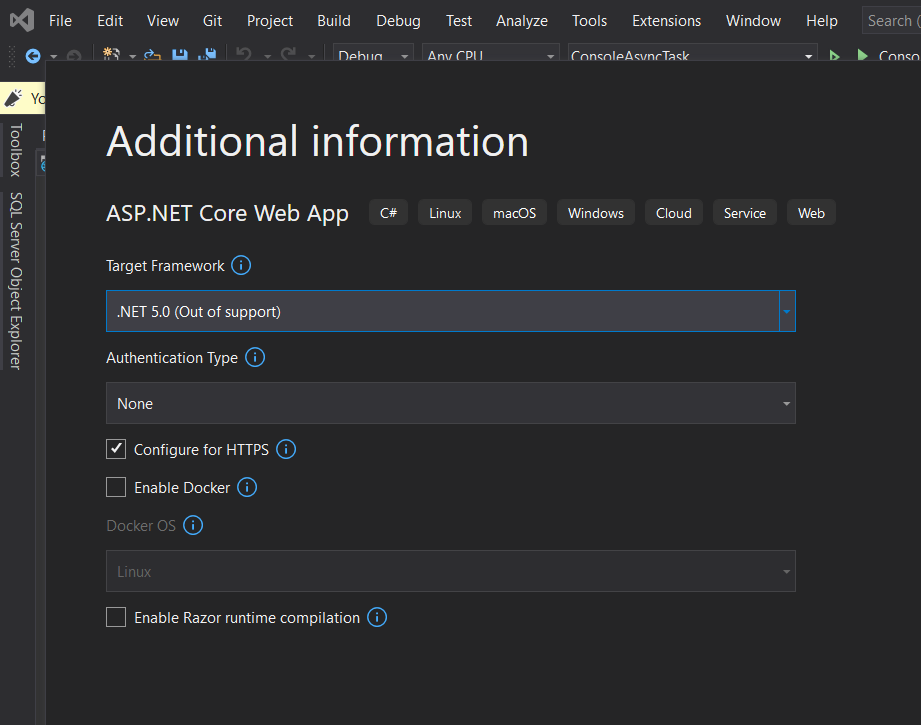
Task: Open the Analyze menu
Action: [x=522, y=21]
